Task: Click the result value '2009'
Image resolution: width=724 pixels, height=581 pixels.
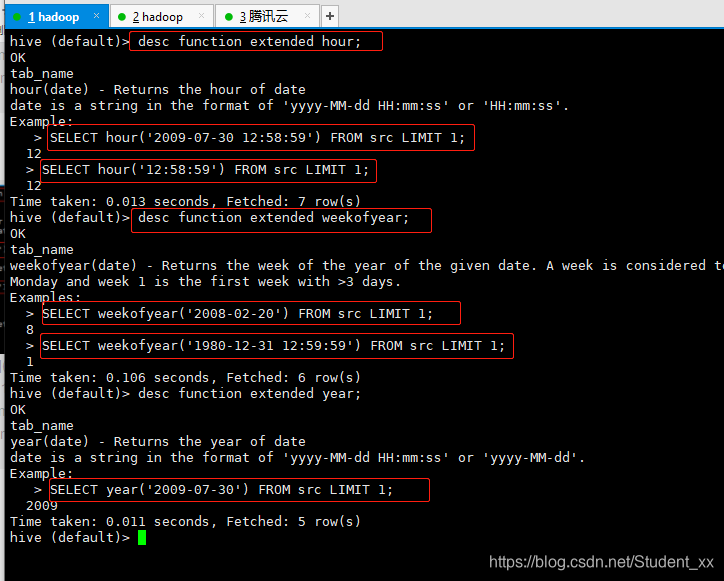Action: click(x=42, y=506)
